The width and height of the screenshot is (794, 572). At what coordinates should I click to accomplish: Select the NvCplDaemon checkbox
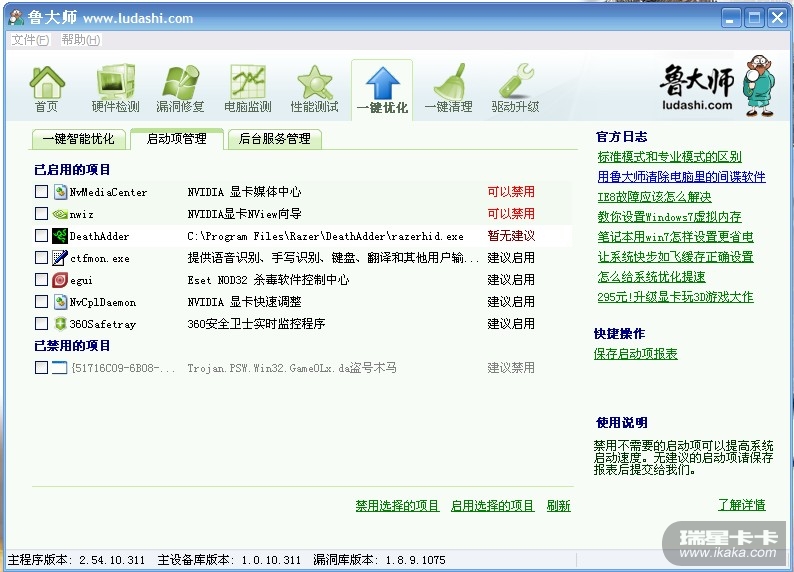pos(42,302)
